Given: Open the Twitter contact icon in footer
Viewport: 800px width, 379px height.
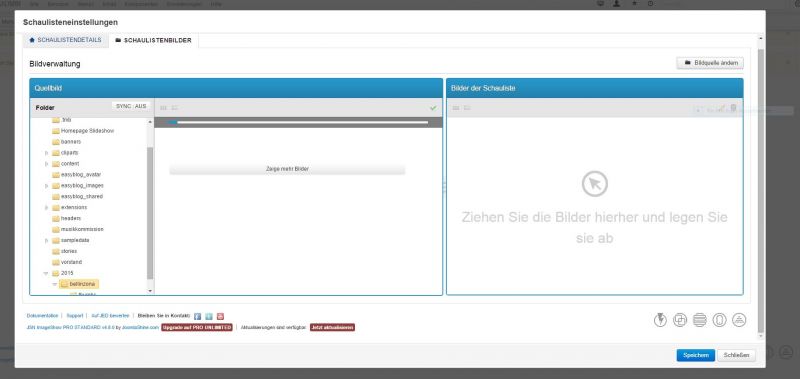Looking at the screenshot, I should (x=209, y=316).
